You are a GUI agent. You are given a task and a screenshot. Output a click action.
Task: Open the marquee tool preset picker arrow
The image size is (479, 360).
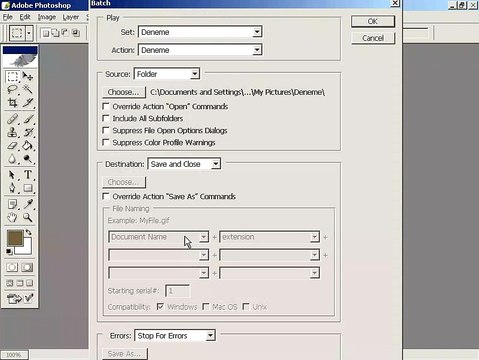pos(29,33)
